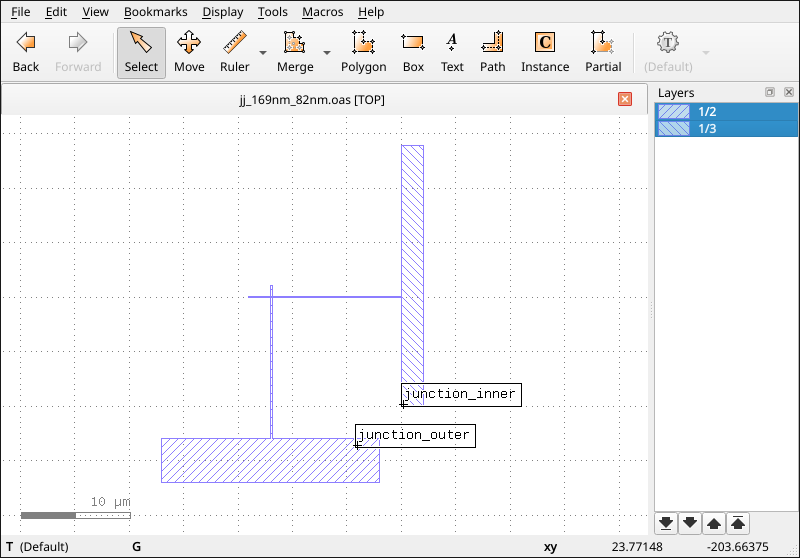
Task: Open the Display menu
Action: coord(222,12)
